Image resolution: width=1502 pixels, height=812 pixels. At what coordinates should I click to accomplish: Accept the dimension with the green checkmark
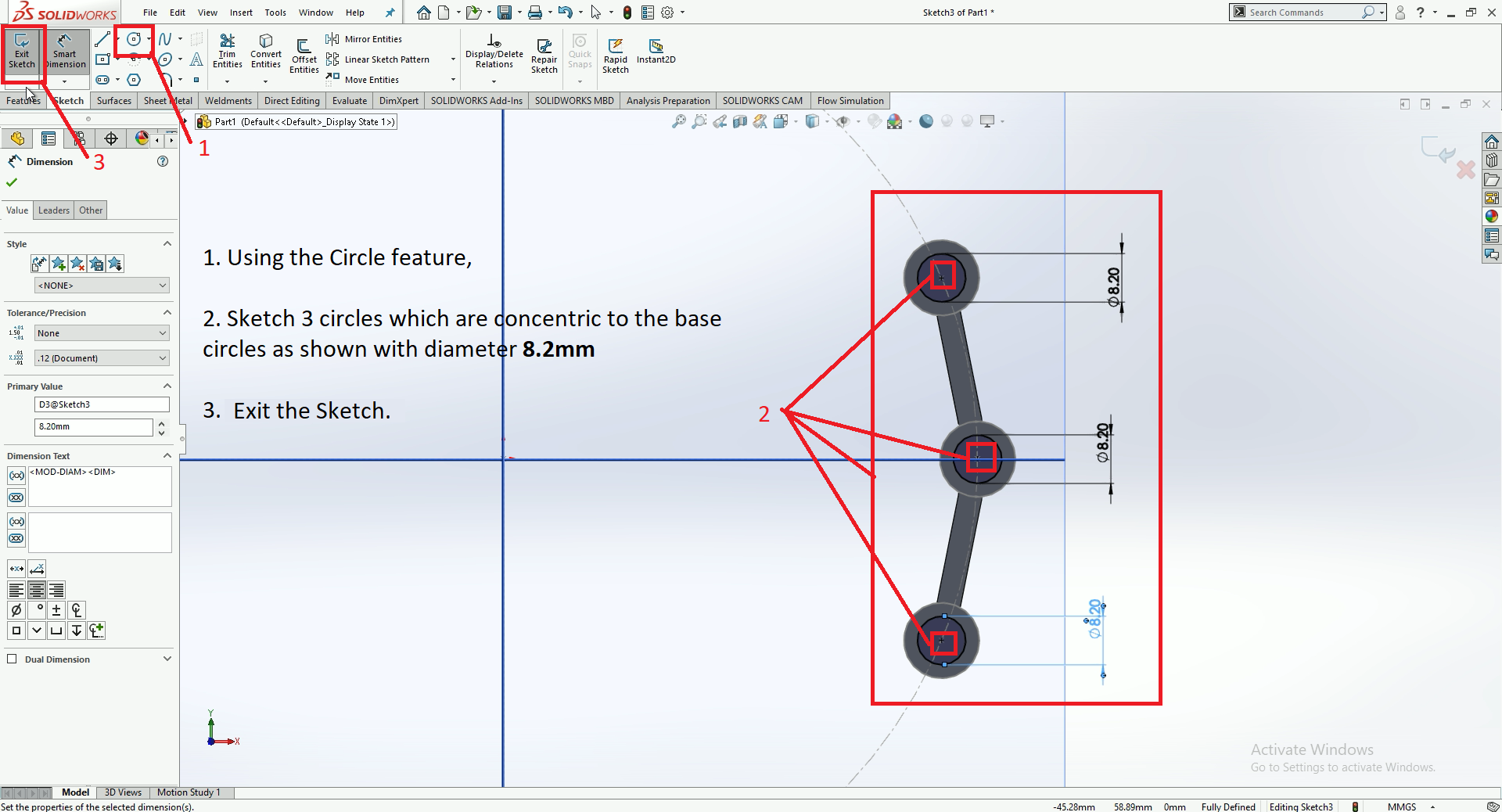pyautogui.click(x=12, y=182)
